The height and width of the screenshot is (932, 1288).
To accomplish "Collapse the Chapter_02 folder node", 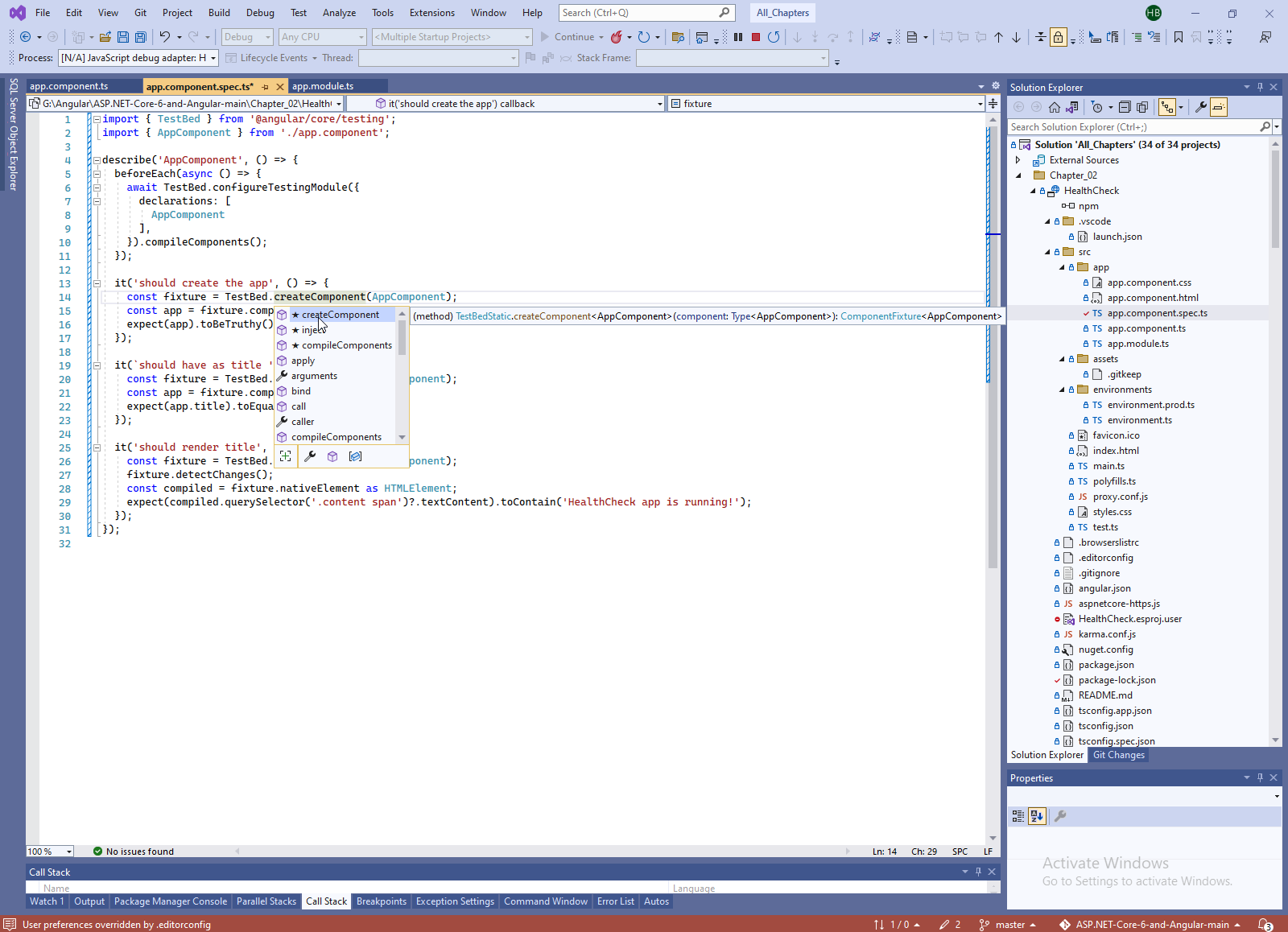I will tap(1018, 175).
